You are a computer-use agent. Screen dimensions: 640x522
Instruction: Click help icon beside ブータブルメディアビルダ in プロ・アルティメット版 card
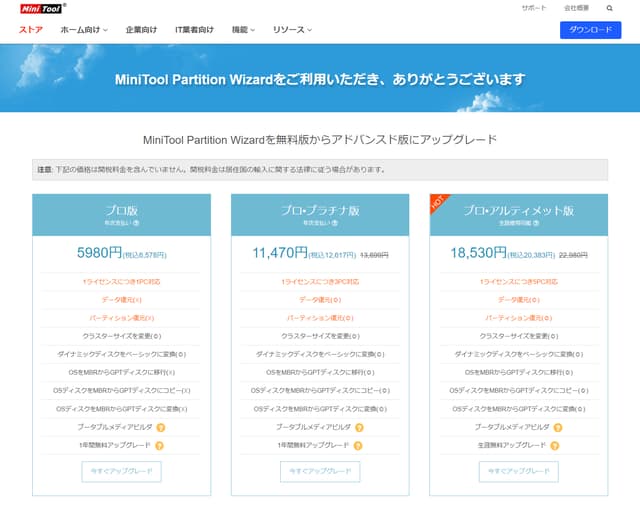click(x=558, y=428)
